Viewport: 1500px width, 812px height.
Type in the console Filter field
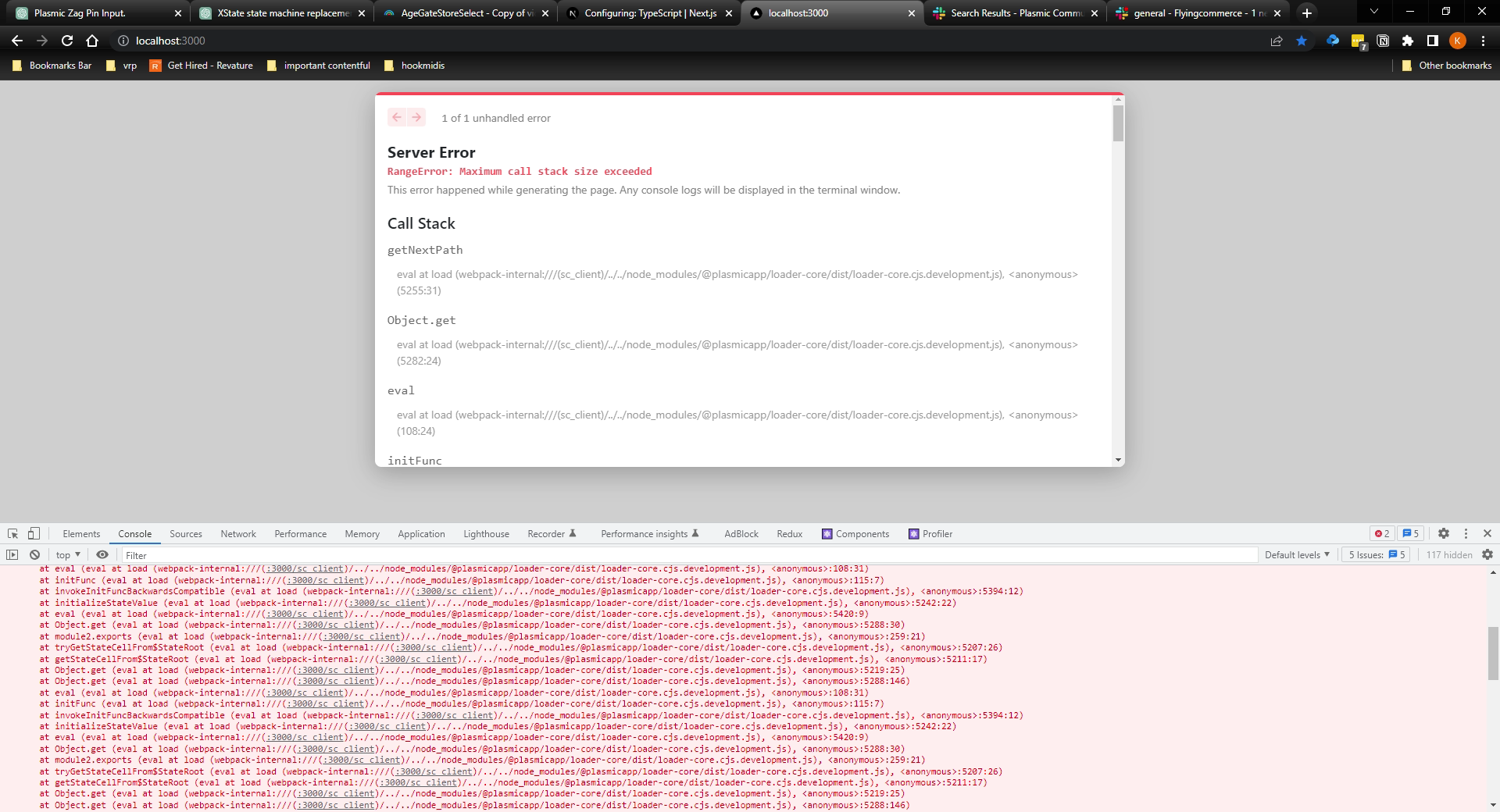687,555
